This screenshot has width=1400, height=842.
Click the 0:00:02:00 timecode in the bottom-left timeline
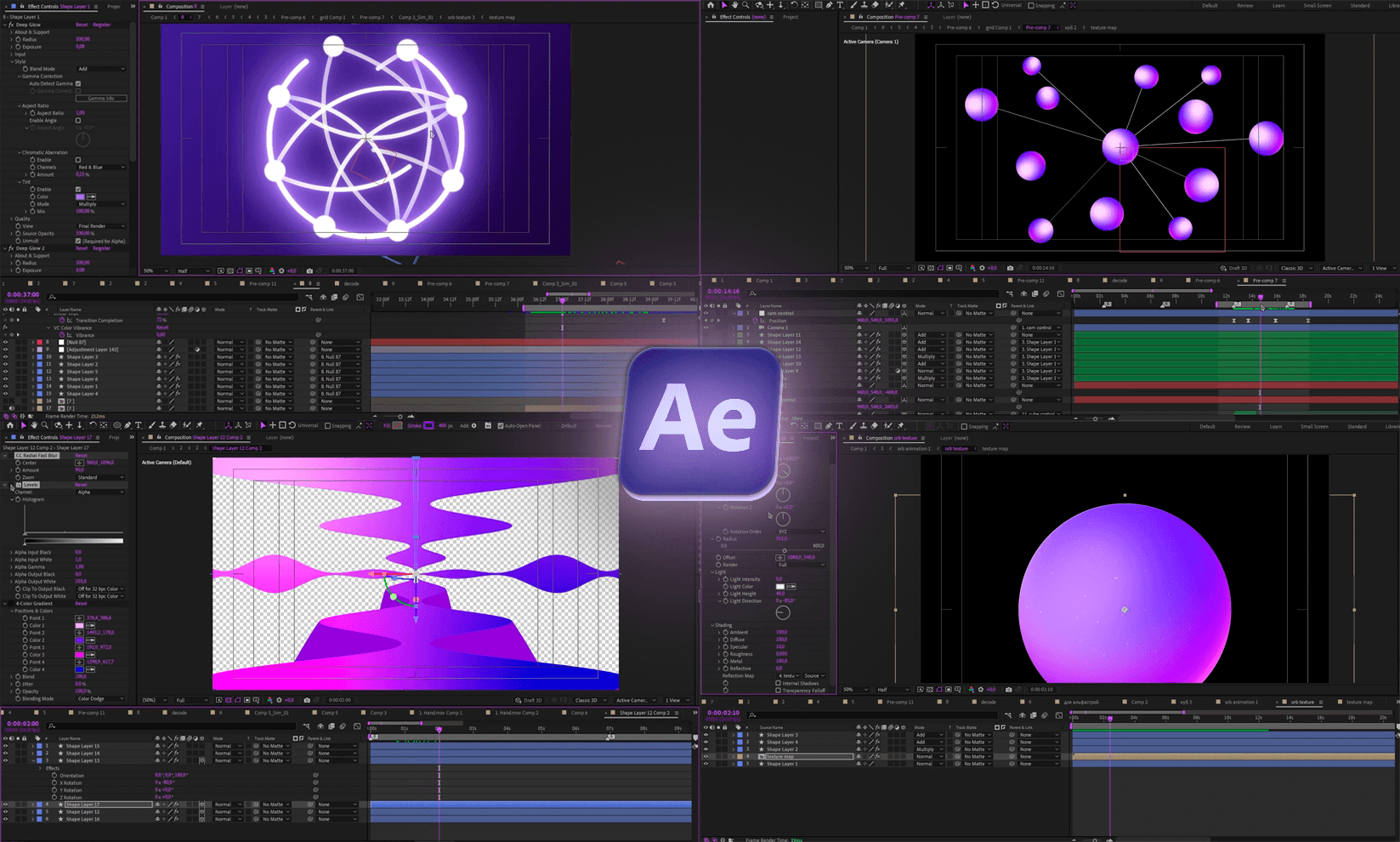23,724
